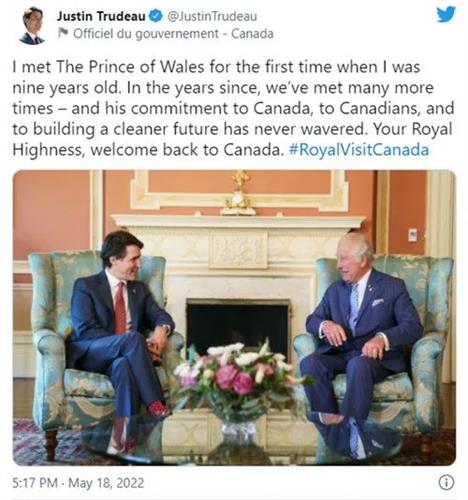This screenshot has height=500, width=468.
Task: Open the tweet info icon
Action: tap(446, 482)
